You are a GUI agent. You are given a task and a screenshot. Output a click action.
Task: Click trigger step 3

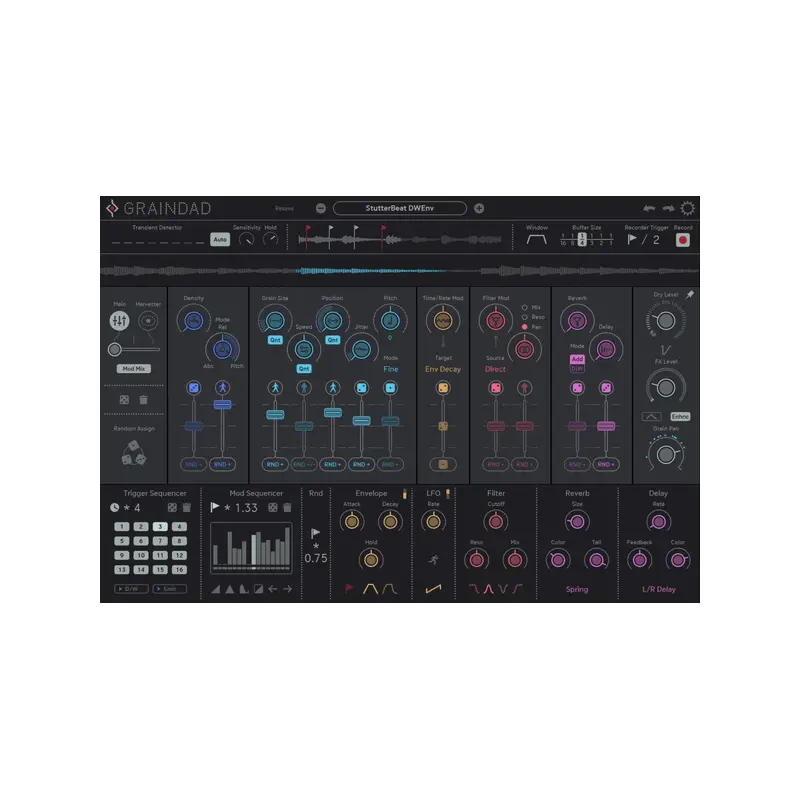tap(160, 527)
